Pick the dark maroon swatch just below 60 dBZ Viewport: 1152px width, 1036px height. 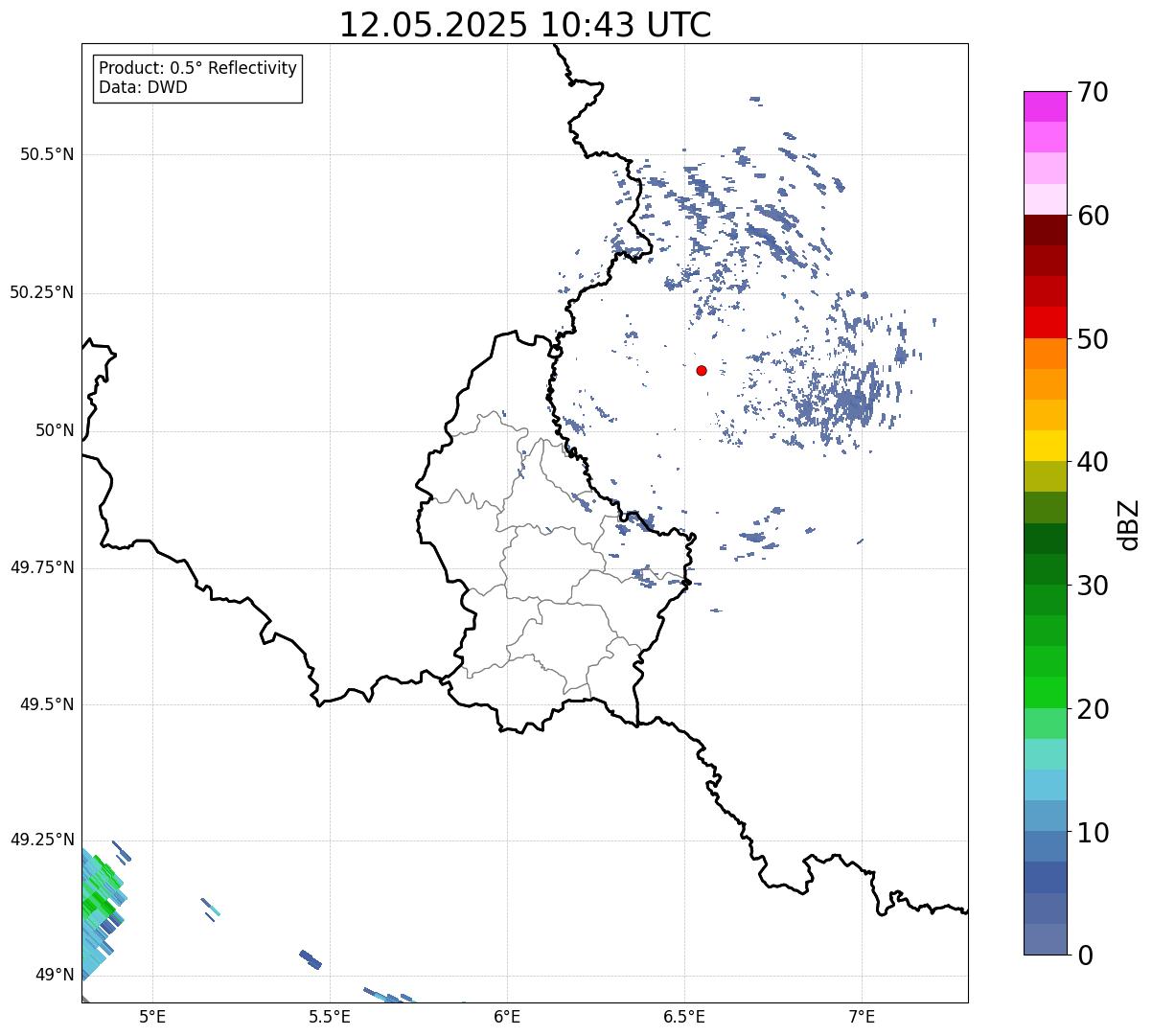tap(1046, 230)
